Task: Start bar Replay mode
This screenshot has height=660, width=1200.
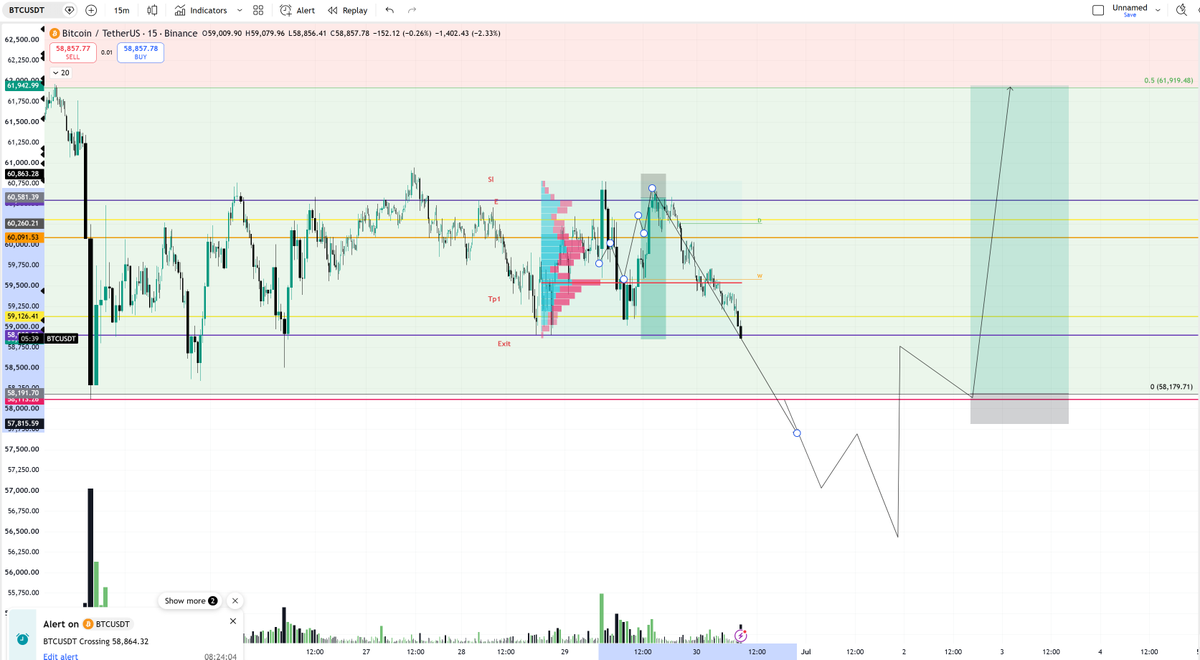Action: 348,10
